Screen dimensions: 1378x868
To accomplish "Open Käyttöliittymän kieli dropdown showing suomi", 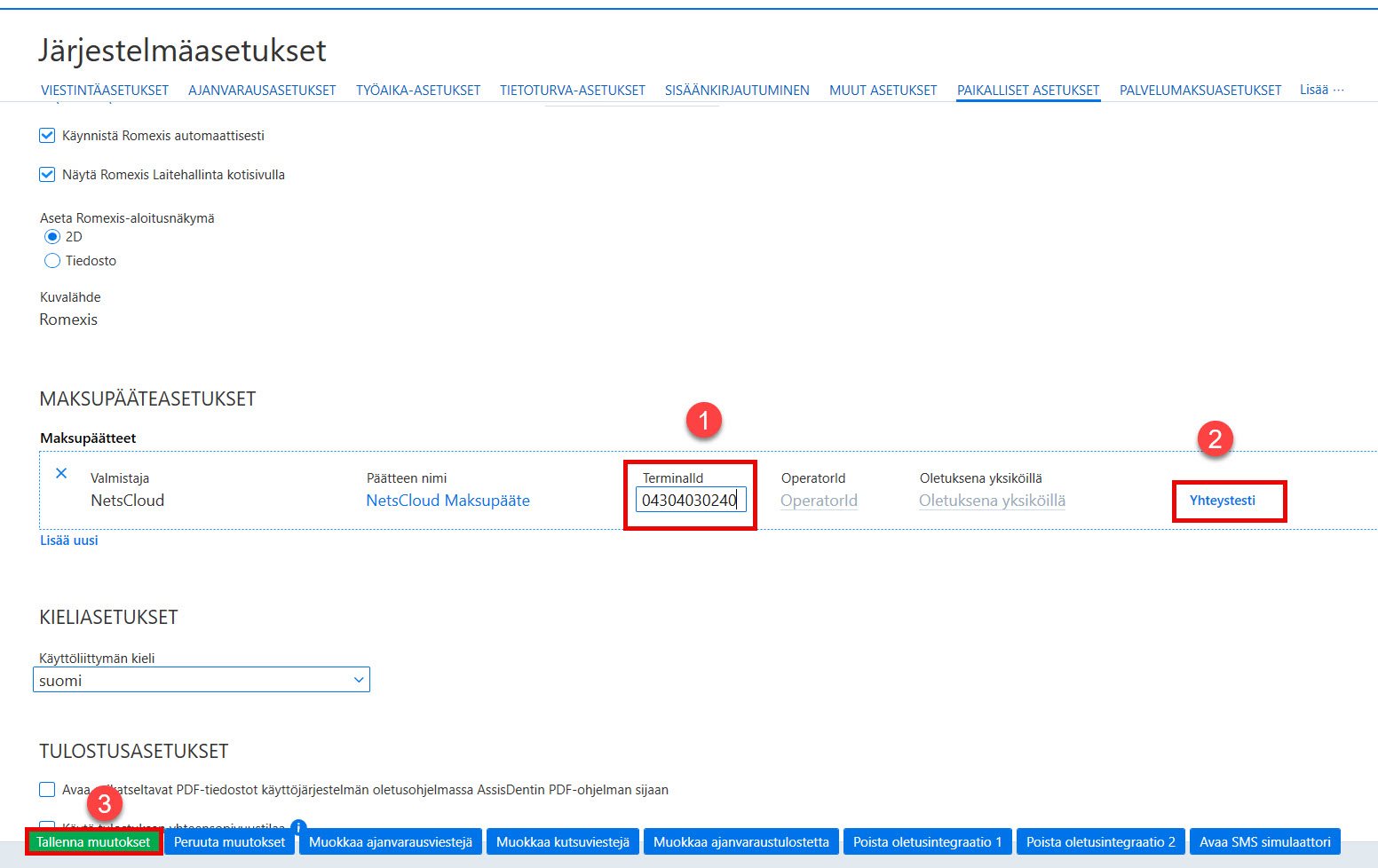I will (202, 680).
